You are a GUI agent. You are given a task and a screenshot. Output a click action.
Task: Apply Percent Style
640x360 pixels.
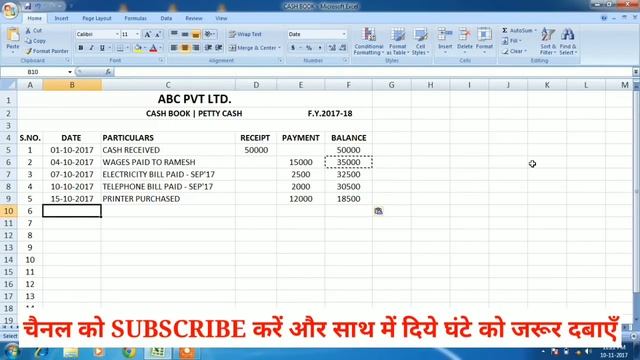coord(309,48)
